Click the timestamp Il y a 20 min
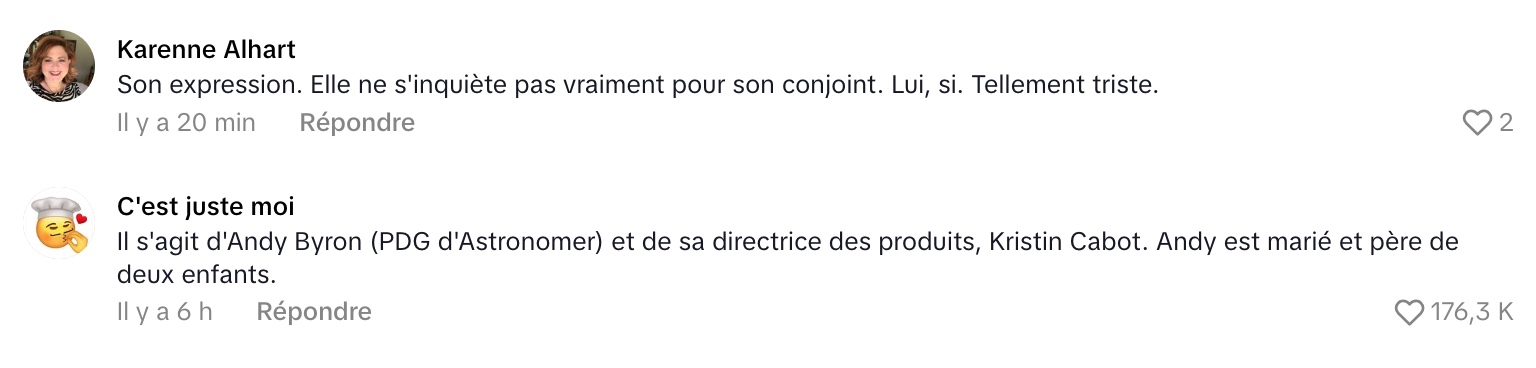Image resolution: width=1536 pixels, height=368 pixels. 186,123
